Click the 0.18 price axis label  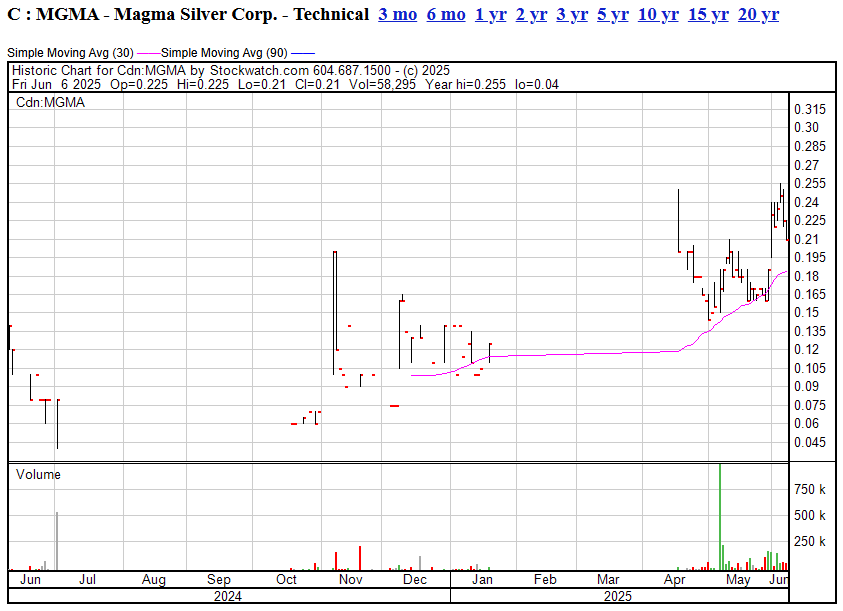[x=806, y=276]
